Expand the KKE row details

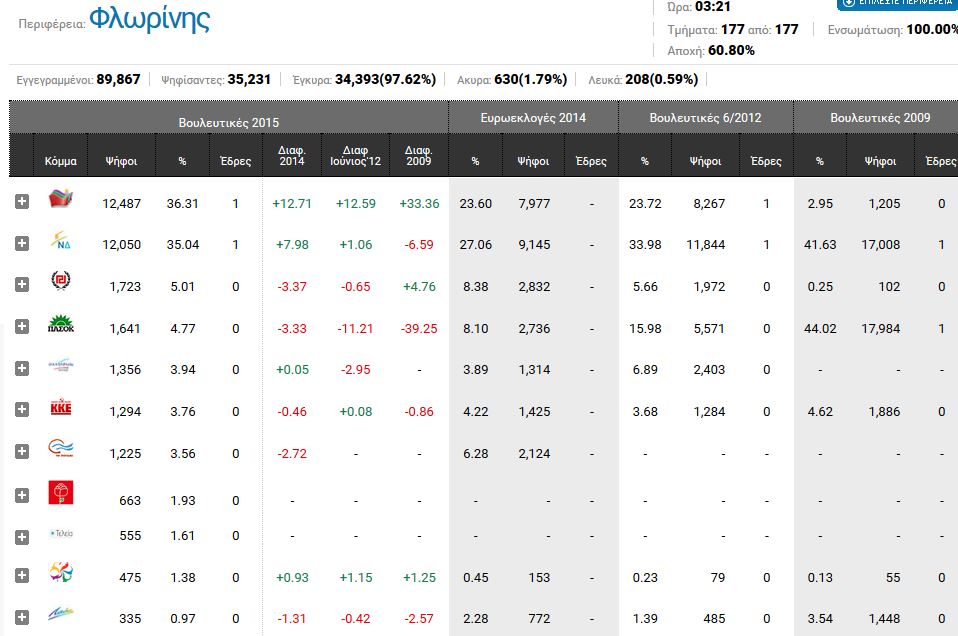click(22, 410)
